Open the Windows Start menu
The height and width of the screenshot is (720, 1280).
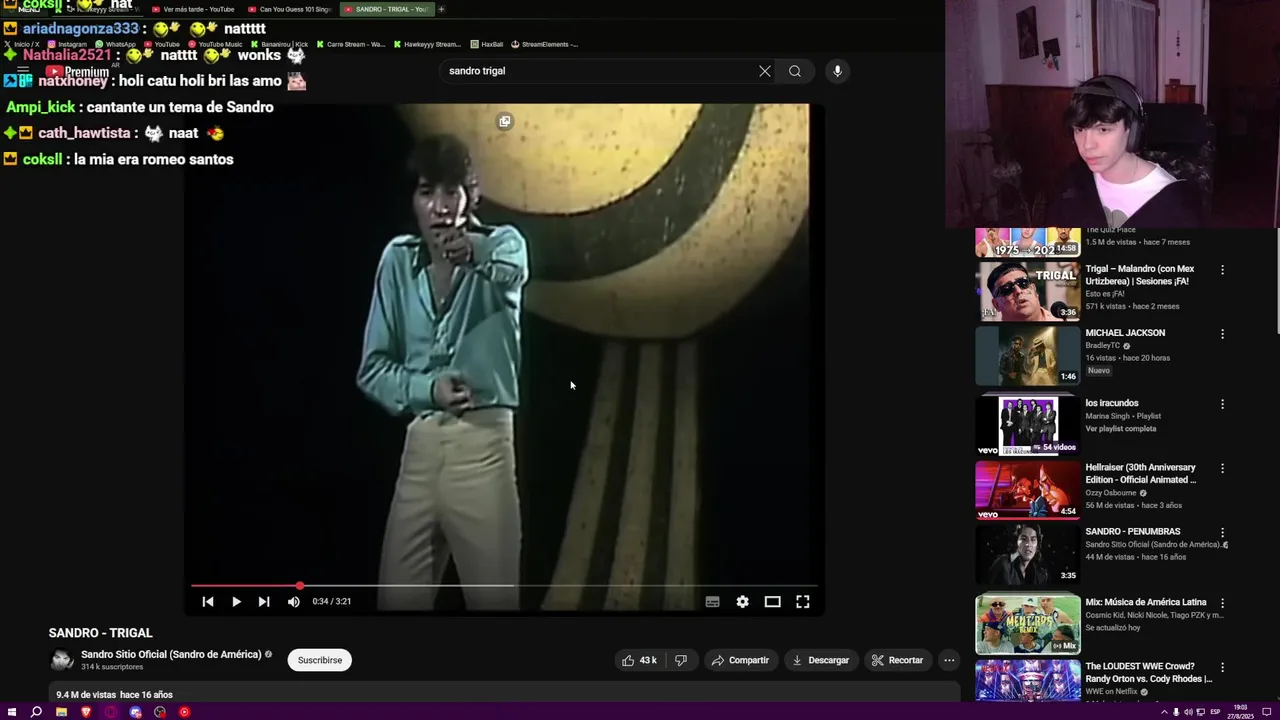click(x=12, y=712)
